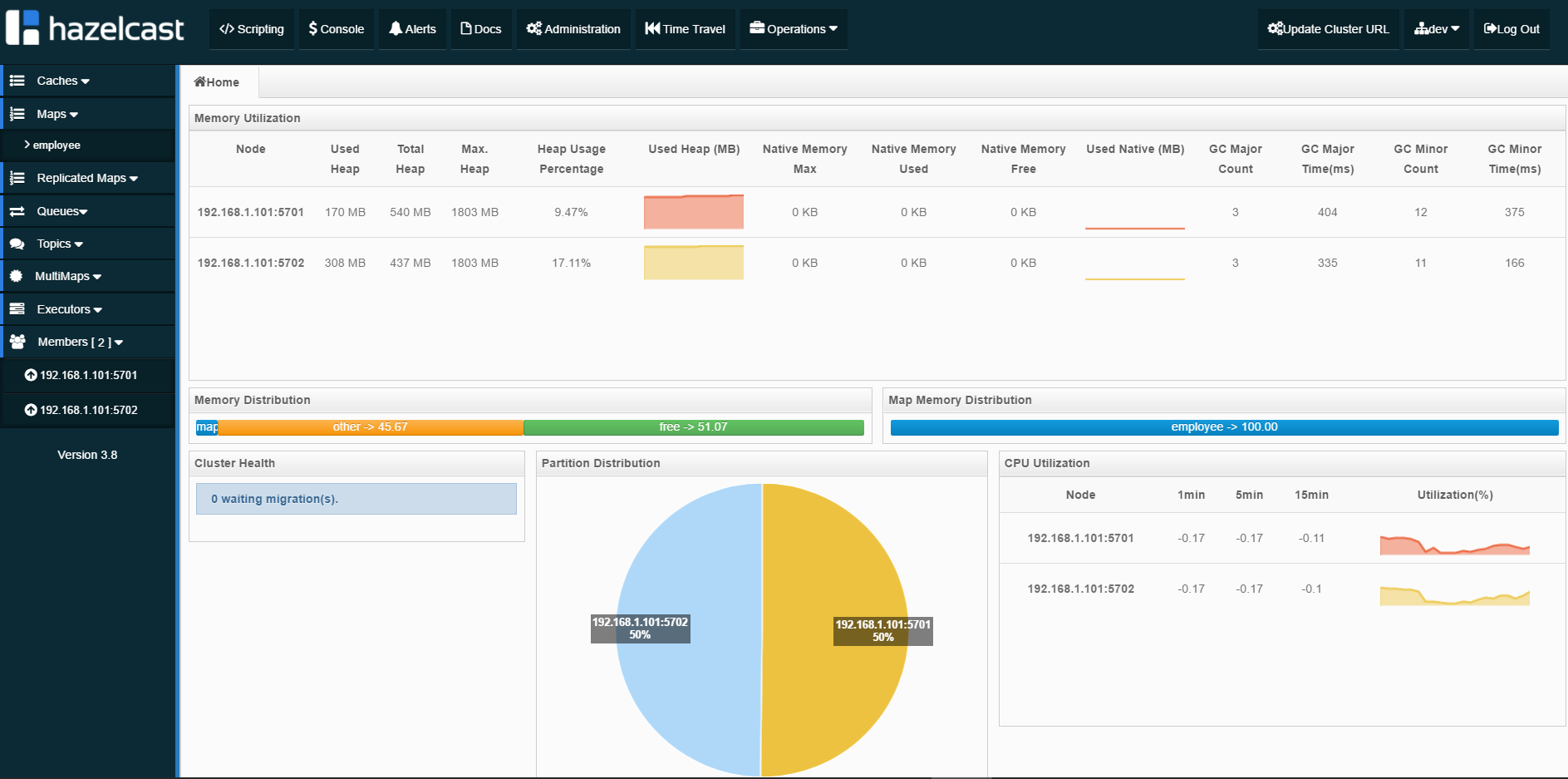This screenshot has height=779, width=1568.
Task: Select the employee map
Action: point(88,145)
